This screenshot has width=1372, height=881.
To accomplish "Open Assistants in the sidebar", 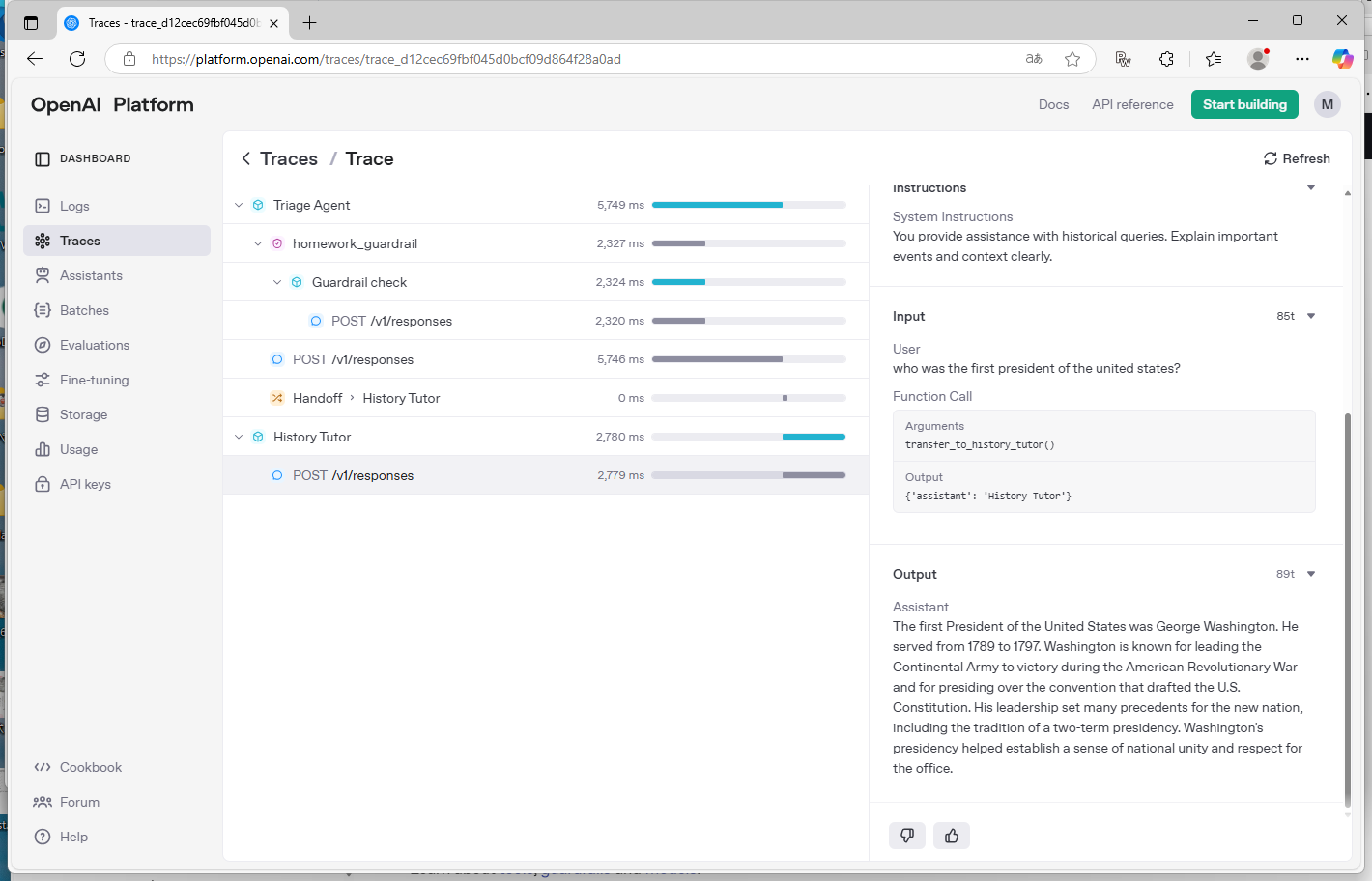I will pyautogui.click(x=91, y=275).
